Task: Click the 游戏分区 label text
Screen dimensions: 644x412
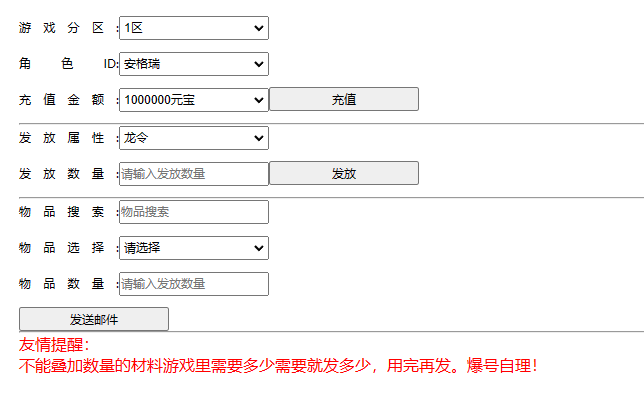Action: pos(62,28)
